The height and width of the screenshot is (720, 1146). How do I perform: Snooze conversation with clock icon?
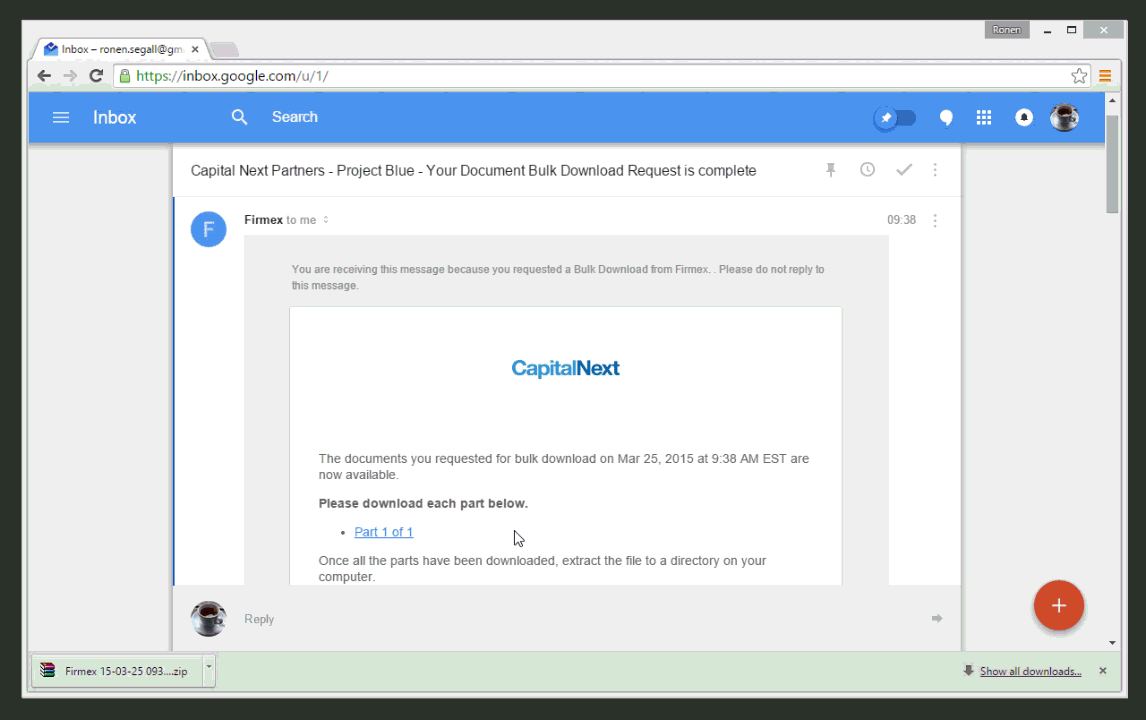(x=867, y=170)
